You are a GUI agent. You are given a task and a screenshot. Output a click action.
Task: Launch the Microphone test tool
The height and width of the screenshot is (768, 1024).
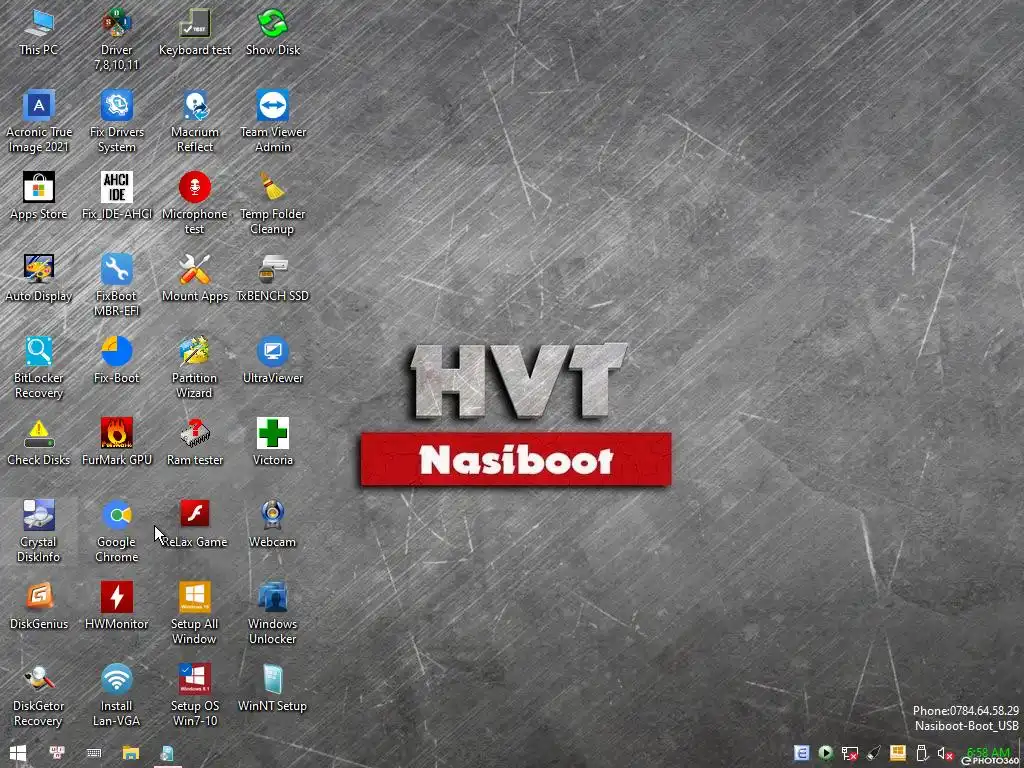195,203
